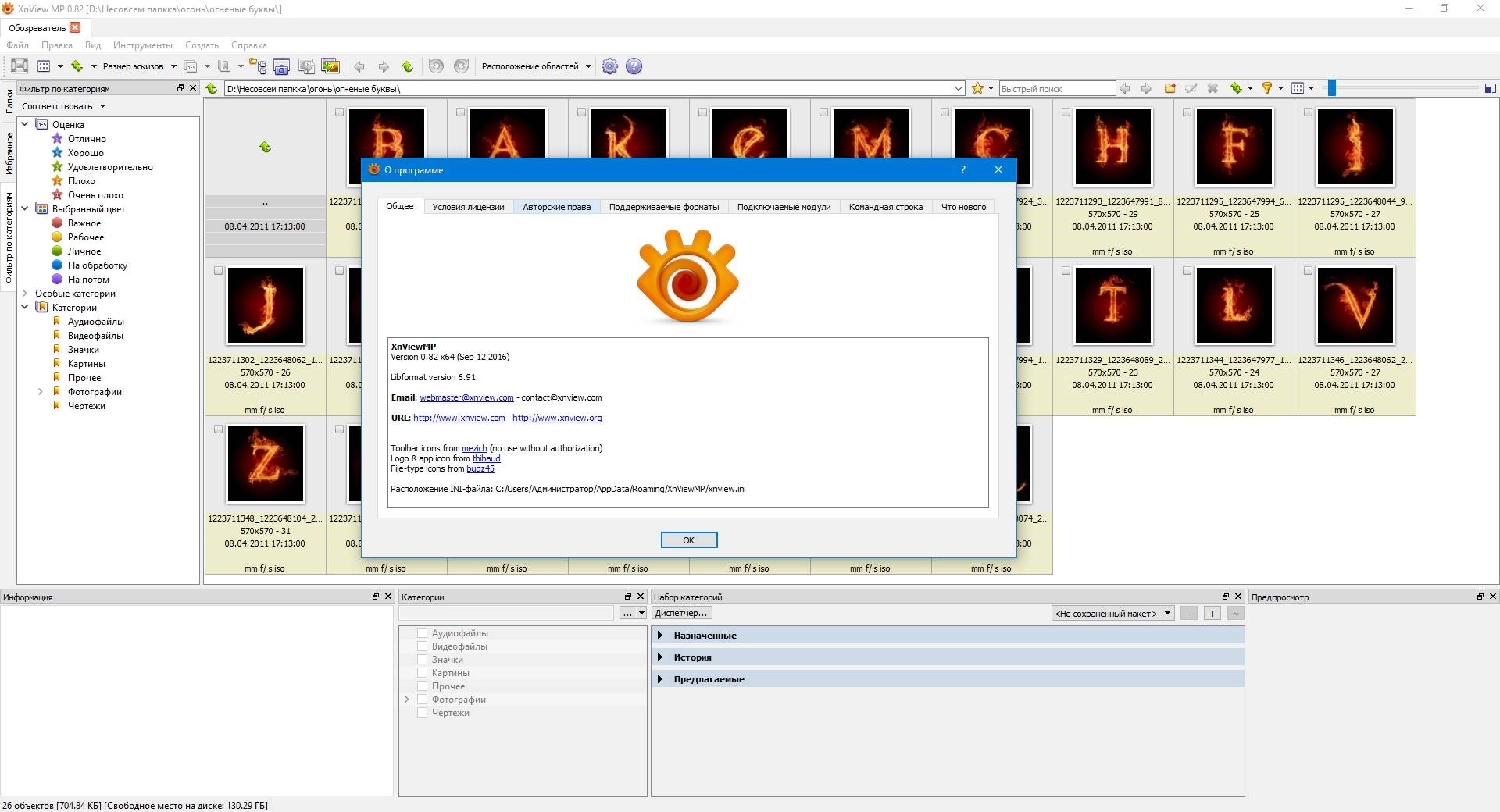The image size is (1500, 812).
Task: Switch to the Что нового tab
Action: (x=963, y=207)
